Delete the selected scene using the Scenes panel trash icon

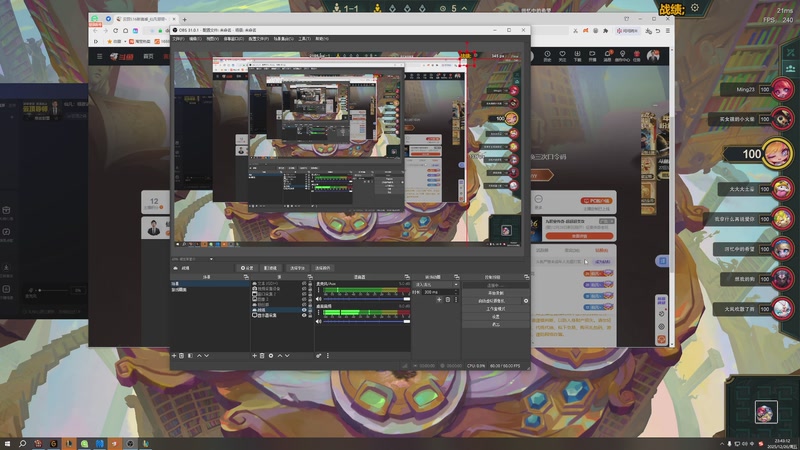(x=181, y=356)
